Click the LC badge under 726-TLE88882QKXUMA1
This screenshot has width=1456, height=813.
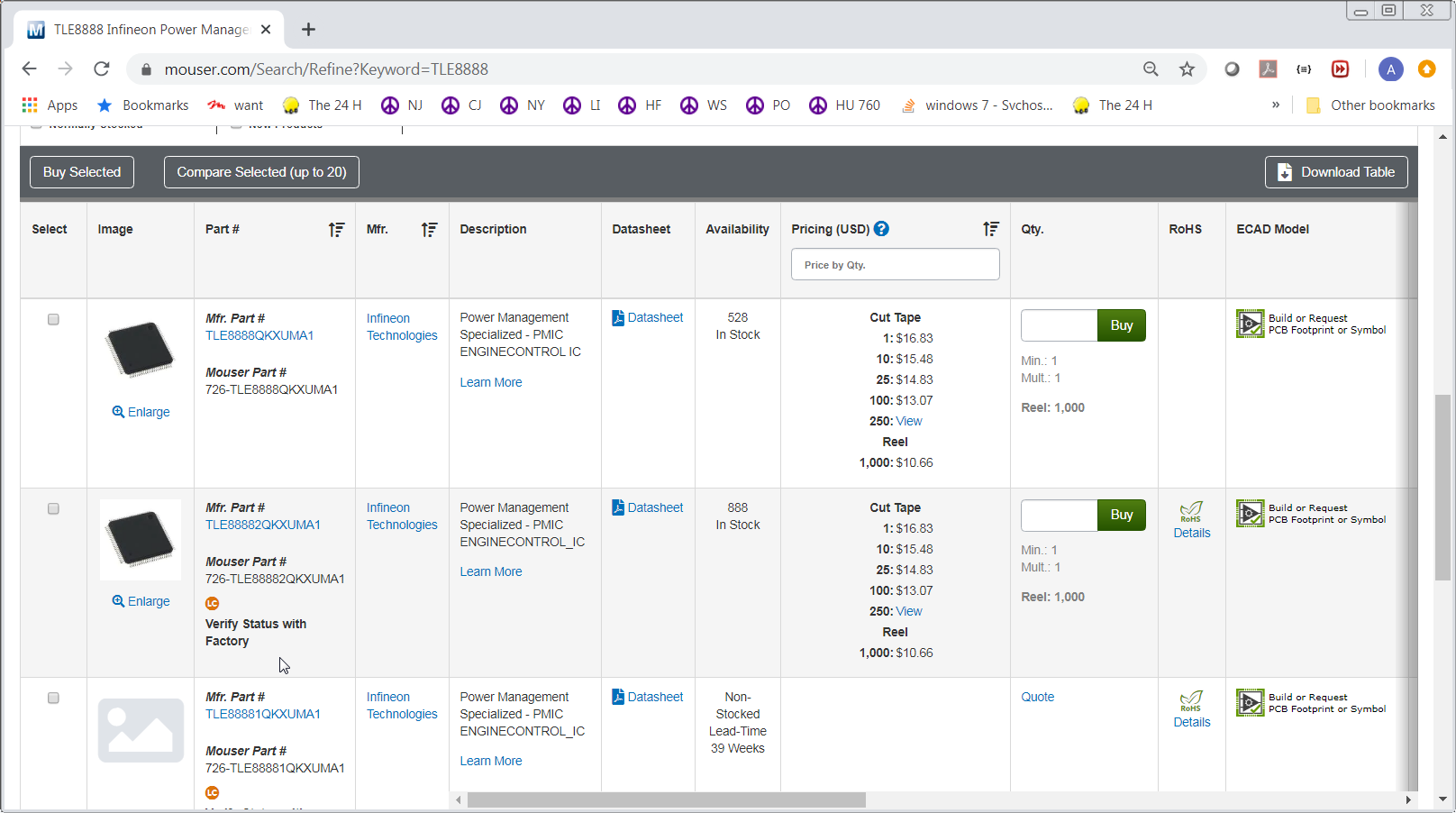[213, 603]
